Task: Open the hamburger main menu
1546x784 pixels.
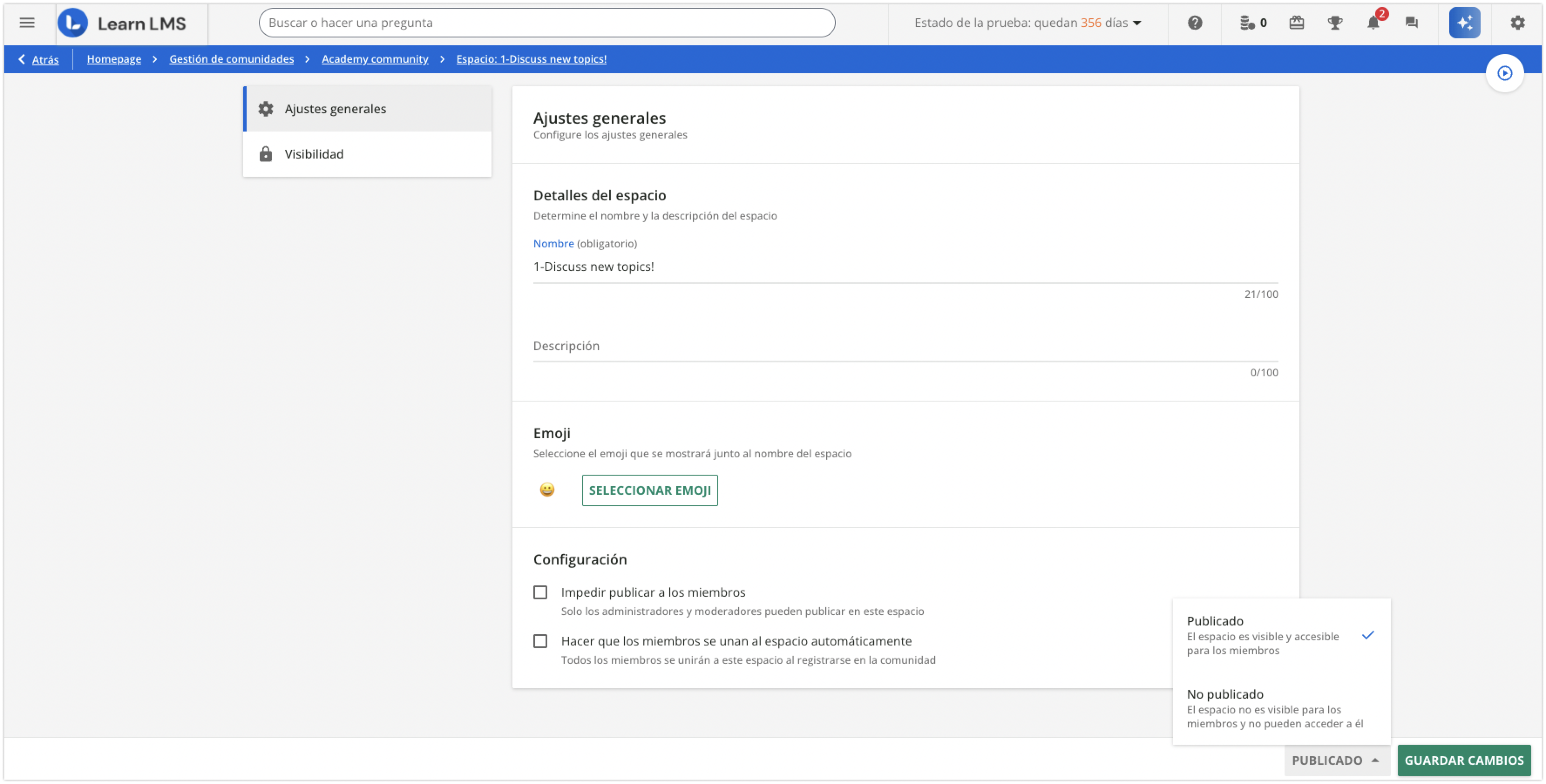Action: [27, 23]
